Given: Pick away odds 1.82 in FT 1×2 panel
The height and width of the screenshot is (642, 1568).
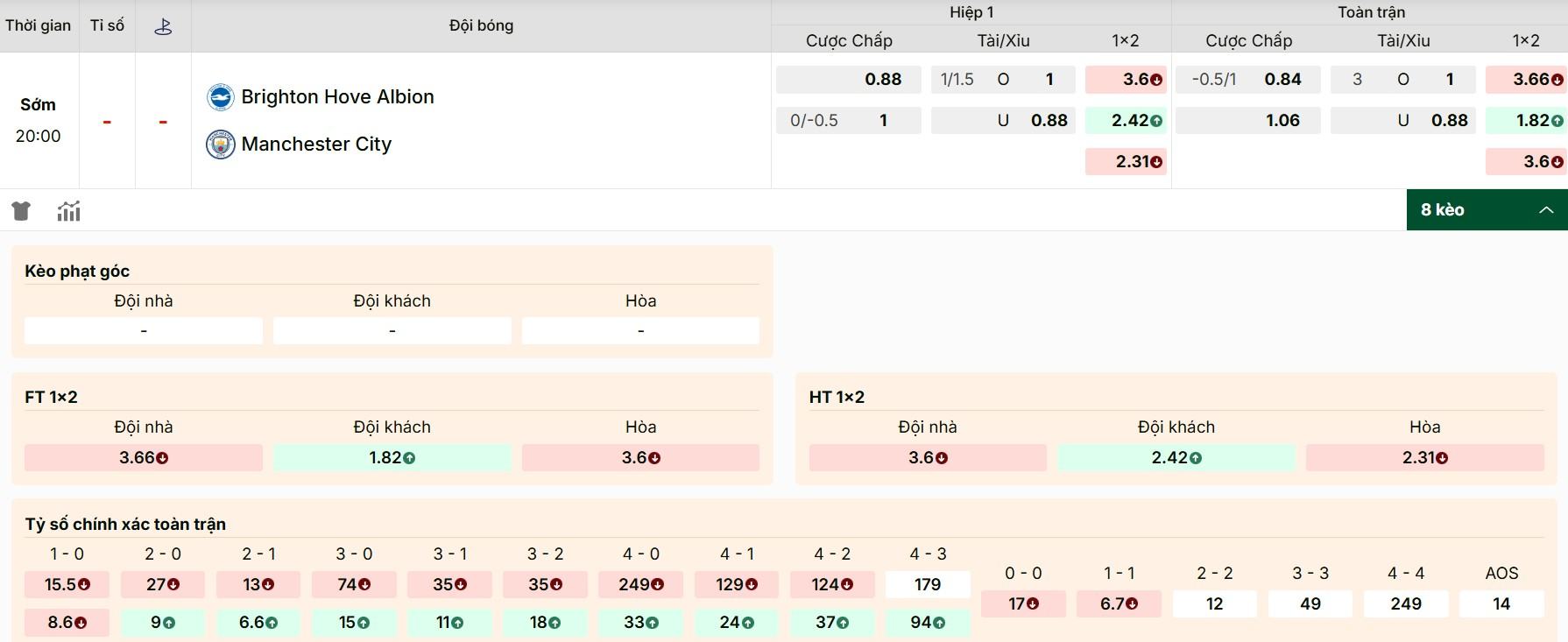Looking at the screenshot, I should click(392, 458).
